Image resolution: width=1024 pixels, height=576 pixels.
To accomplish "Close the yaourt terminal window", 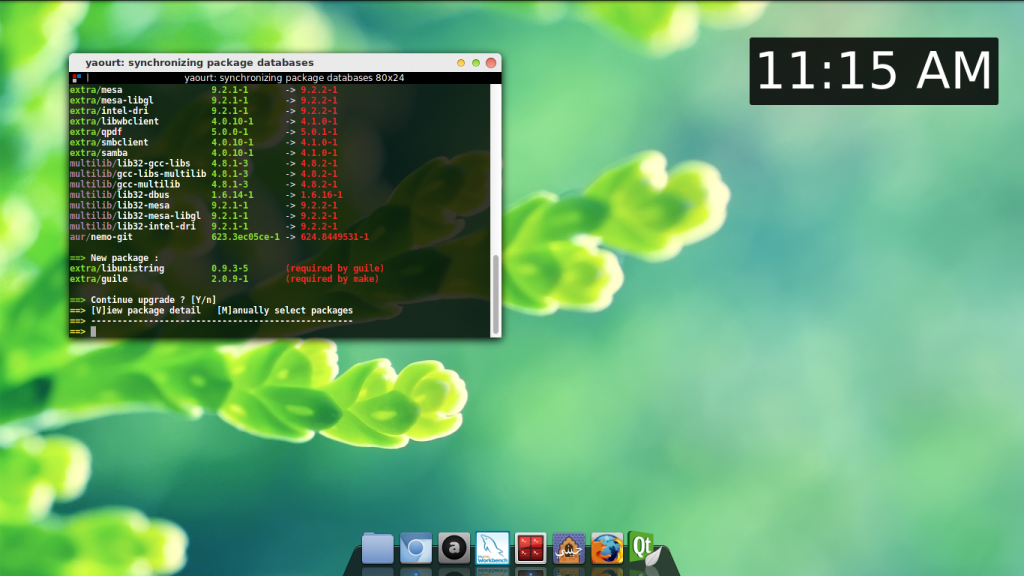I will (490, 62).
